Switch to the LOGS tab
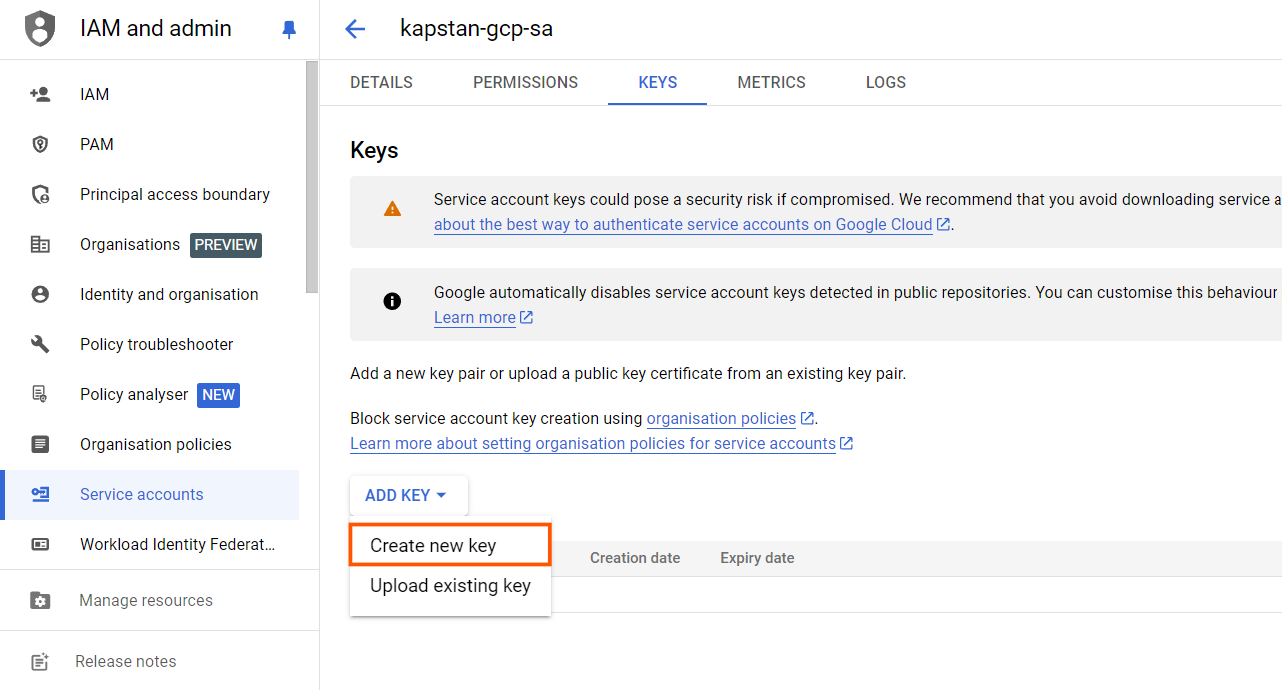Screen dimensions: 1282x690 click(886, 82)
